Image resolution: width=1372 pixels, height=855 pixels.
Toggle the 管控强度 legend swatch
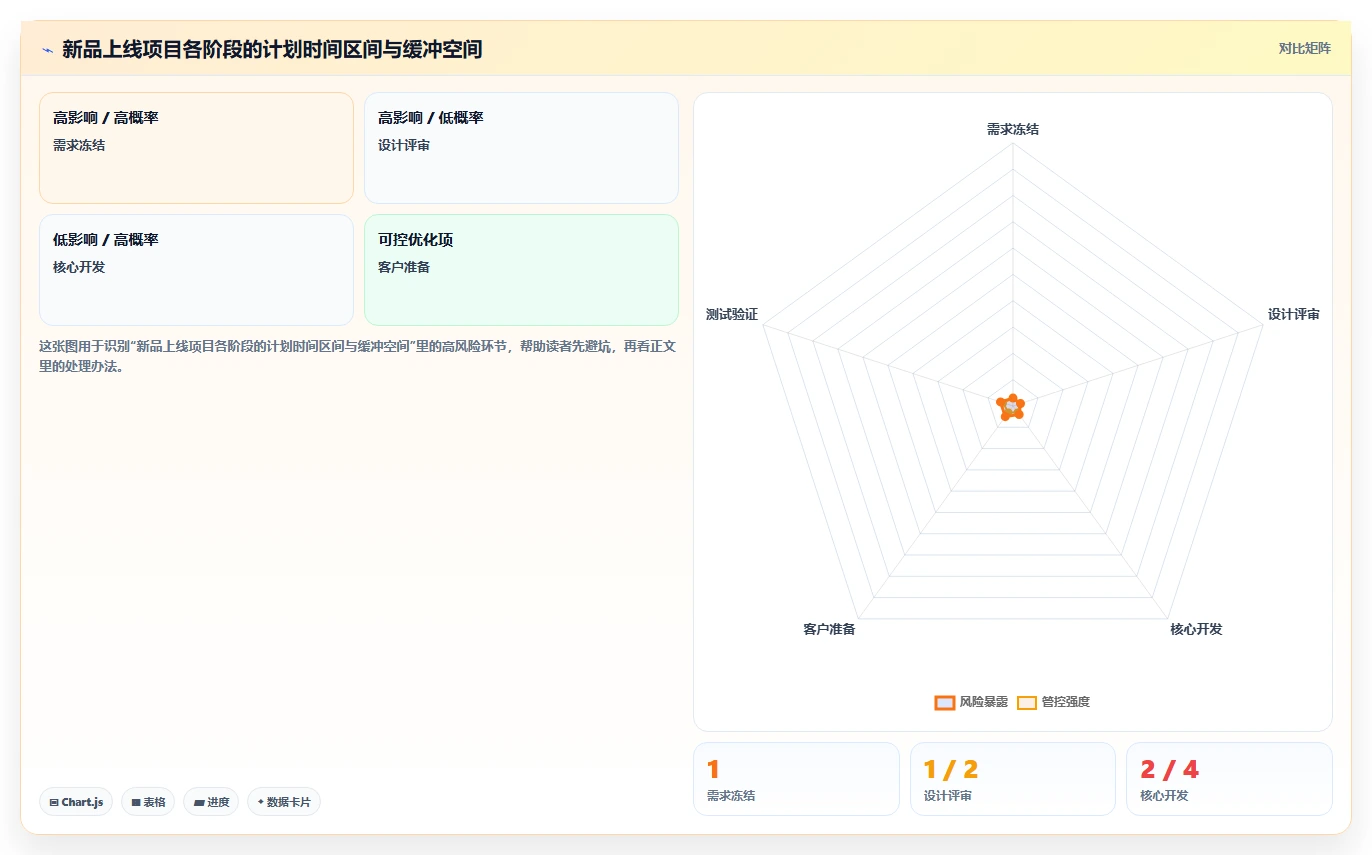[1027, 702]
